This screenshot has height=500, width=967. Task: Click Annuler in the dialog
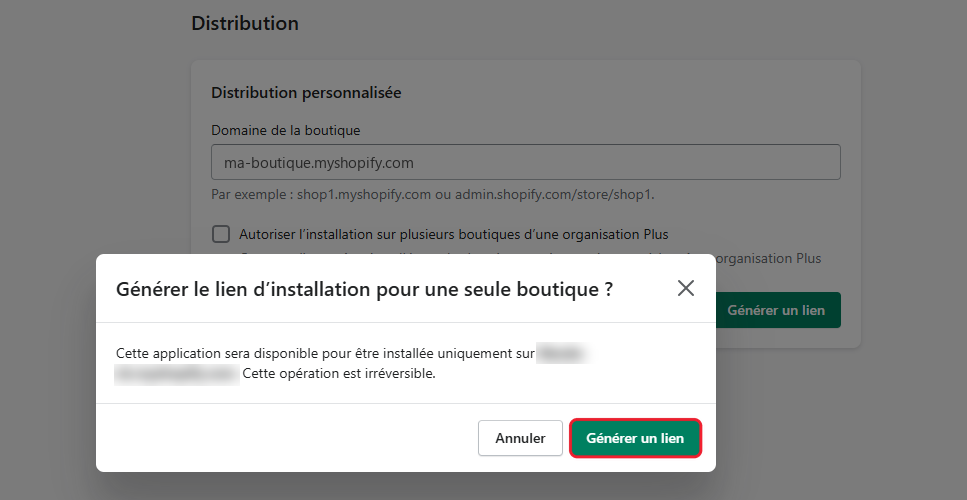click(x=520, y=438)
